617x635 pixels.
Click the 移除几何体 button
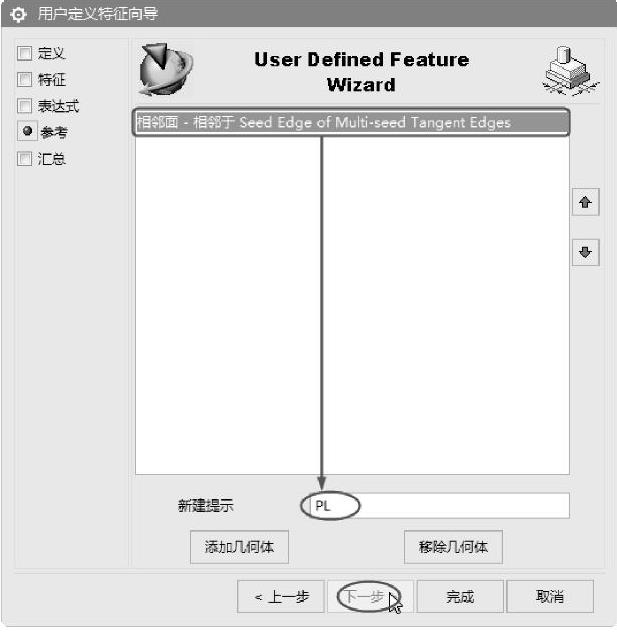pos(453,547)
